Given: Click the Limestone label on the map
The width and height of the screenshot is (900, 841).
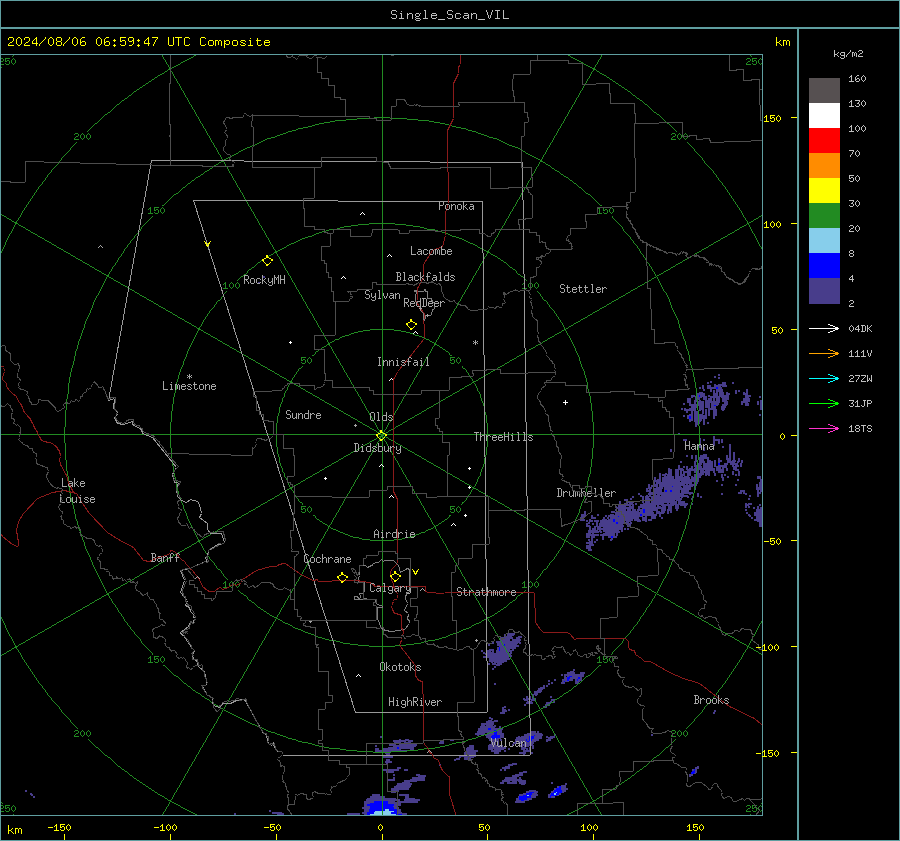Looking at the screenshot, I should click(x=189, y=386).
